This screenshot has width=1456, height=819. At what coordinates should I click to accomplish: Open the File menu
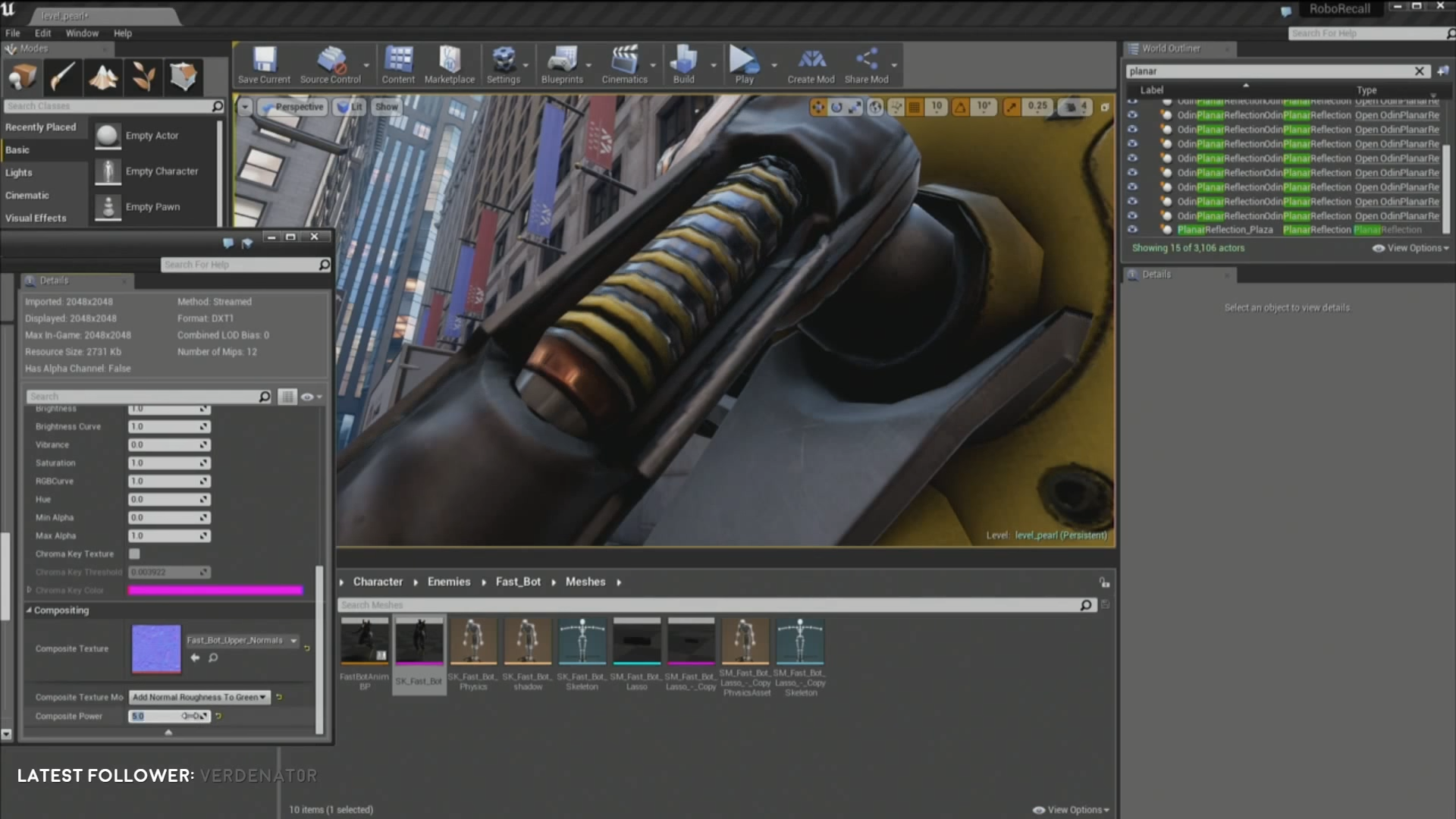[14, 33]
